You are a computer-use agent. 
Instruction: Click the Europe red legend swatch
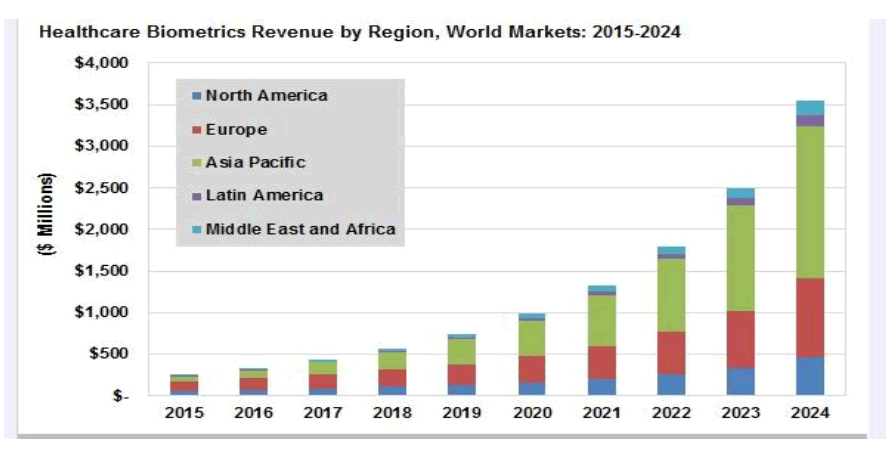(196, 130)
